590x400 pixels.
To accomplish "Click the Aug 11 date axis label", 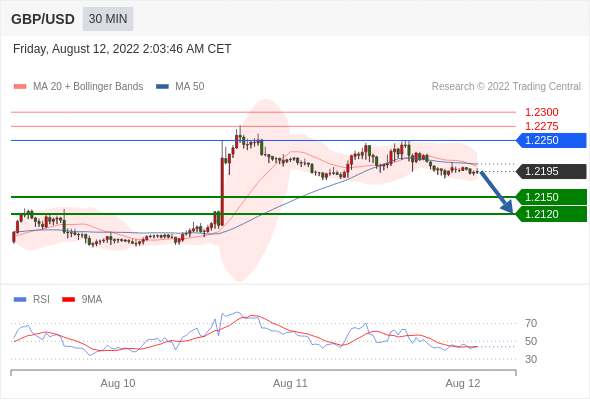I will 290,383.
